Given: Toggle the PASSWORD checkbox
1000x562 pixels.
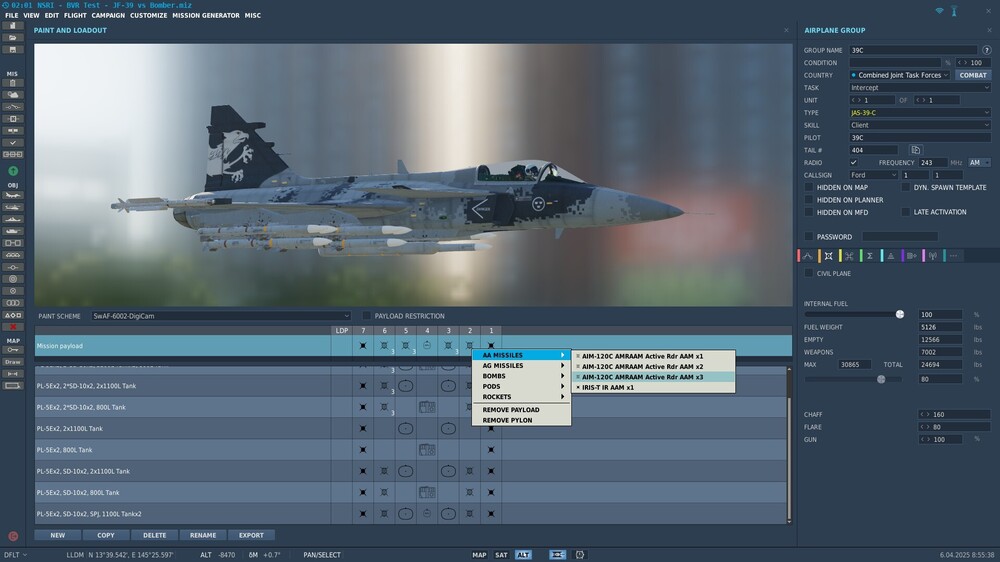Looking at the screenshot, I should [809, 237].
